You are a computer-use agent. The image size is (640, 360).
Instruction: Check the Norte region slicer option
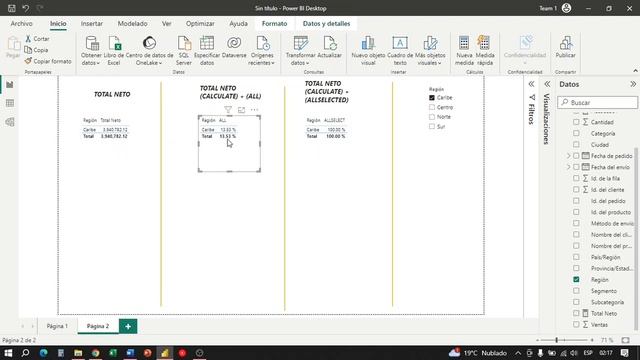432,117
